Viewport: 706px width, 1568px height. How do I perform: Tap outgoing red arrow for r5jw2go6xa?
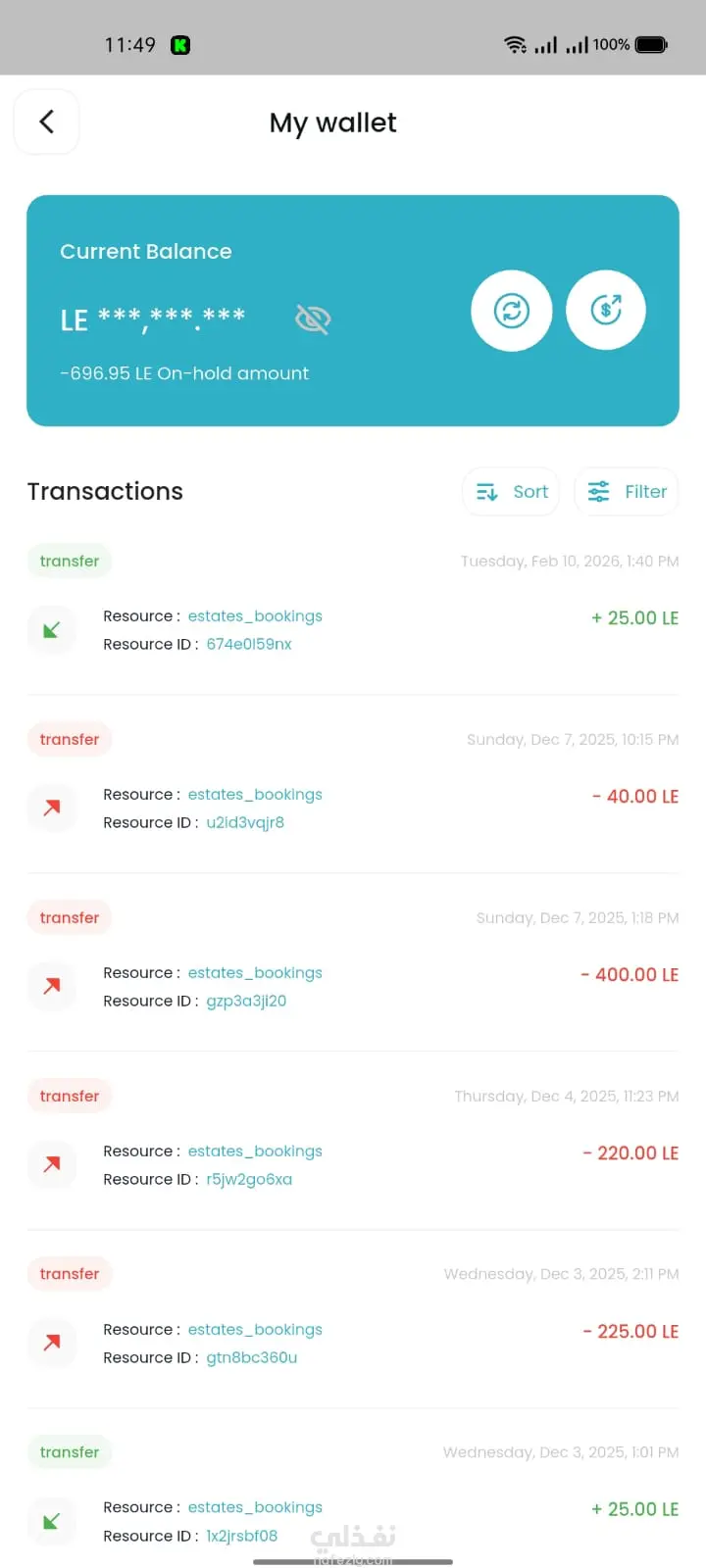tap(52, 1164)
